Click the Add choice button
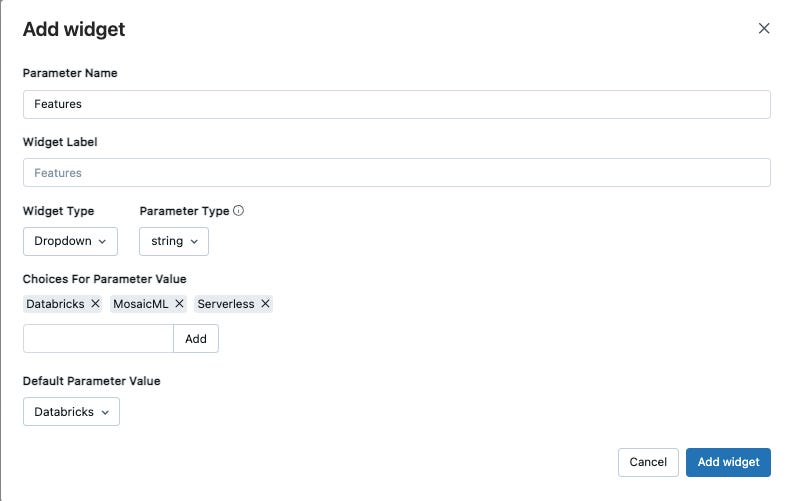The height and width of the screenshot is (501, 790). pyautogui.click(x=196, y=339)
